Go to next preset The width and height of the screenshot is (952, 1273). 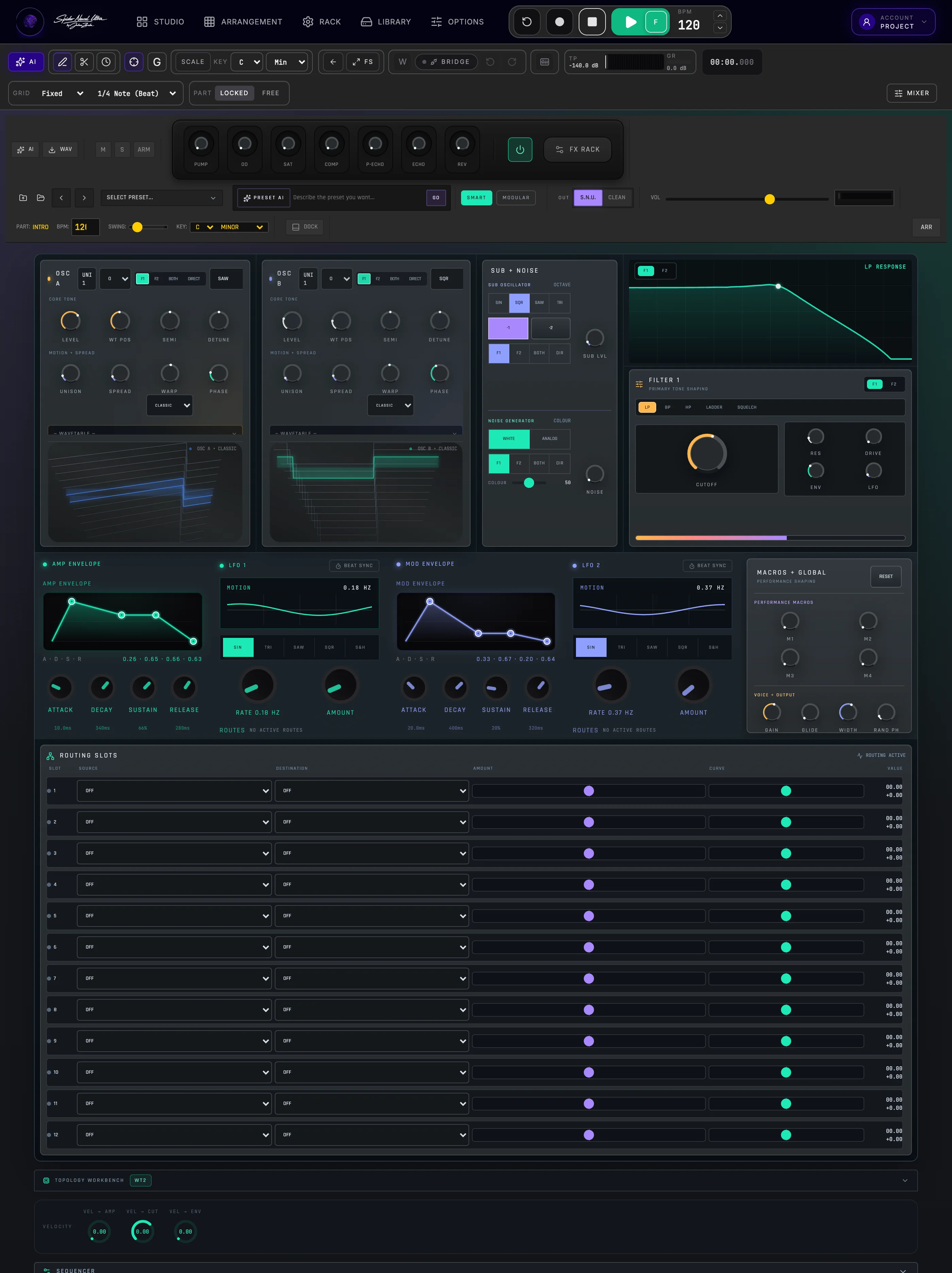[x=85, y=198]
